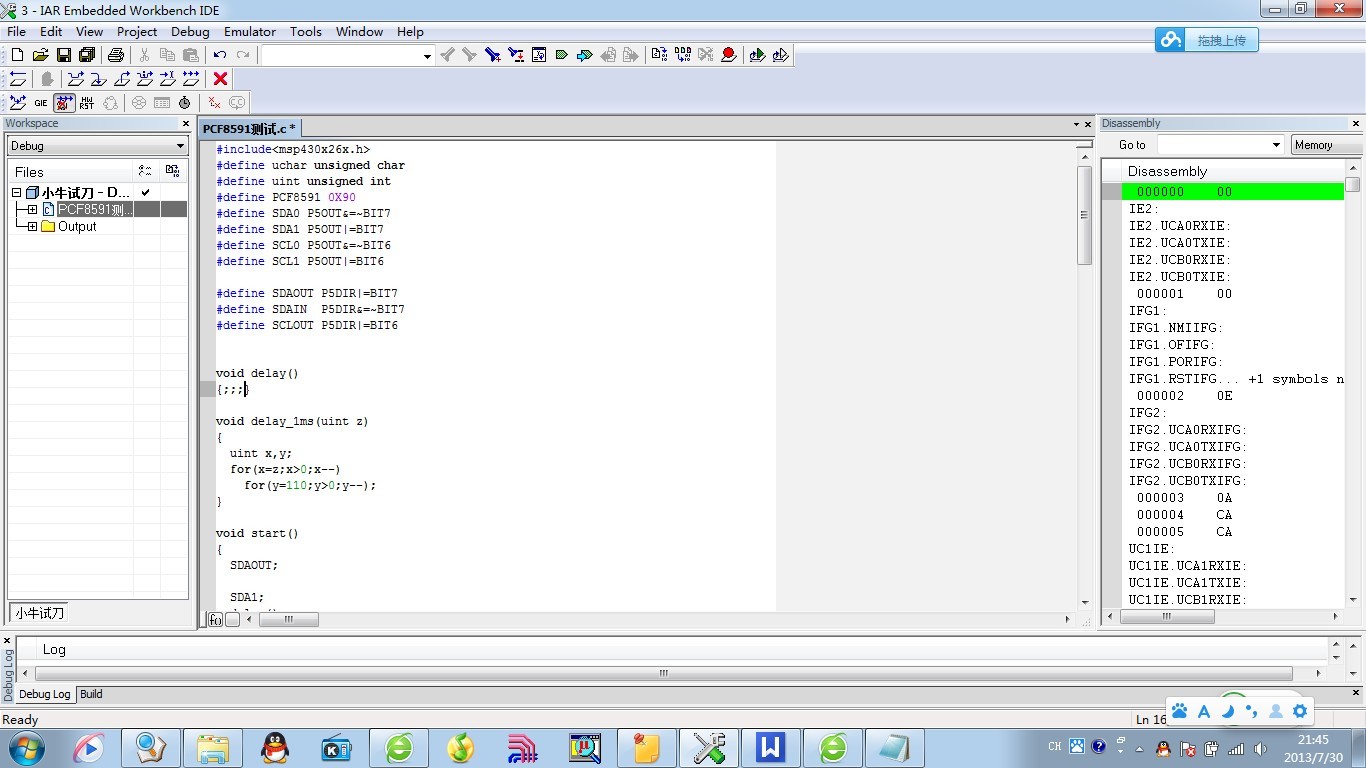Open the Edit menu

coord(51,31)
